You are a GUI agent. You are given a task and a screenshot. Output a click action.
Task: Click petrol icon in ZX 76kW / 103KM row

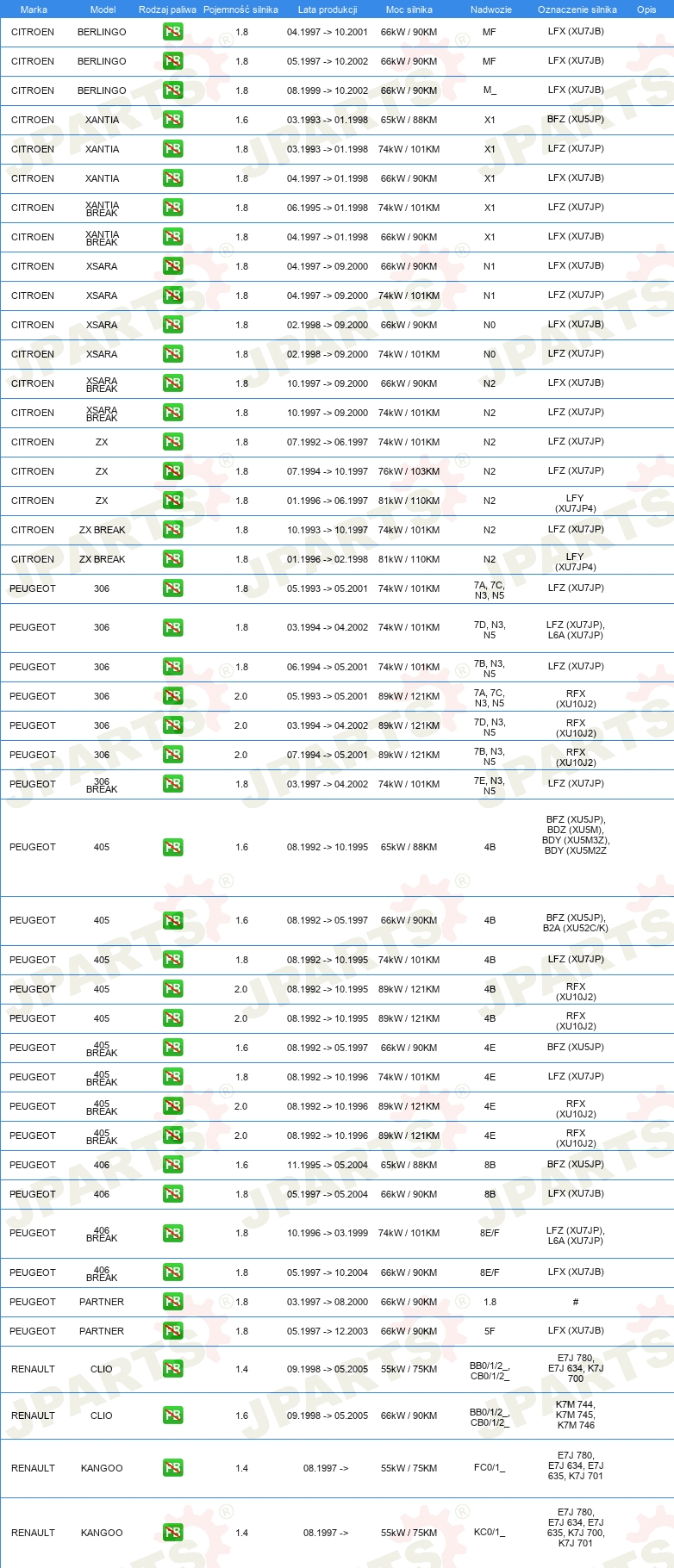tap(172, 471)
